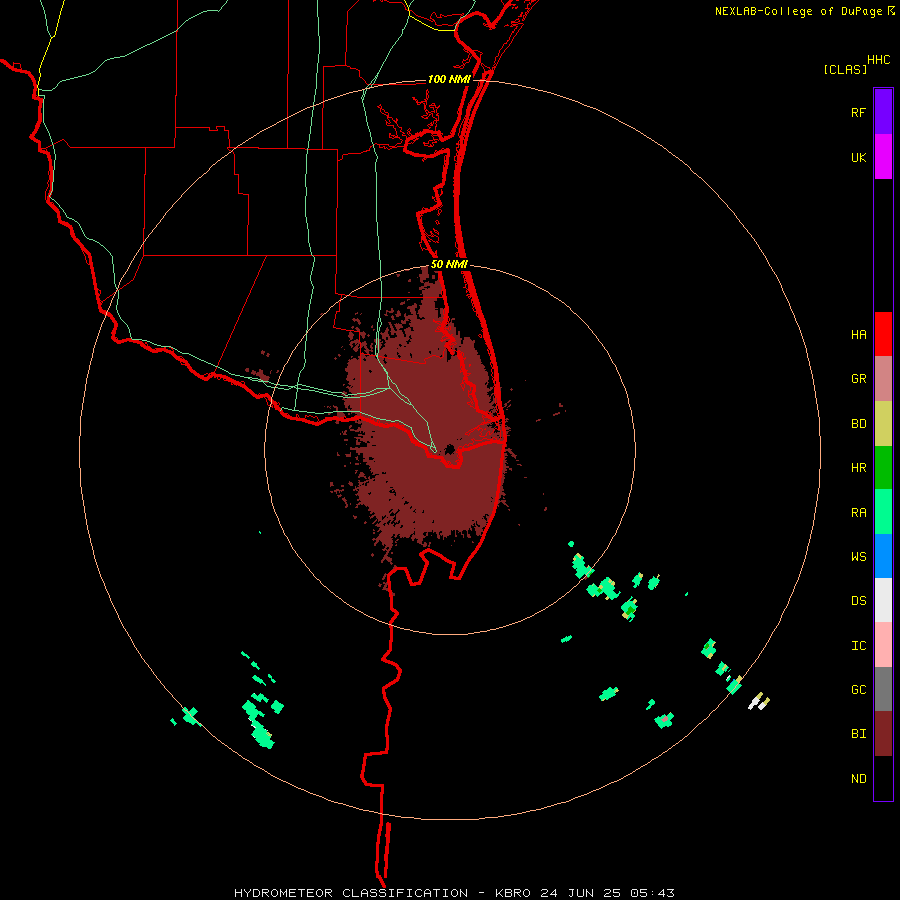This screenshot has width=900, height=900.
Task: Pick the HR dark green legend swatch
Action: pyautogui.click(x=883, y=468)
